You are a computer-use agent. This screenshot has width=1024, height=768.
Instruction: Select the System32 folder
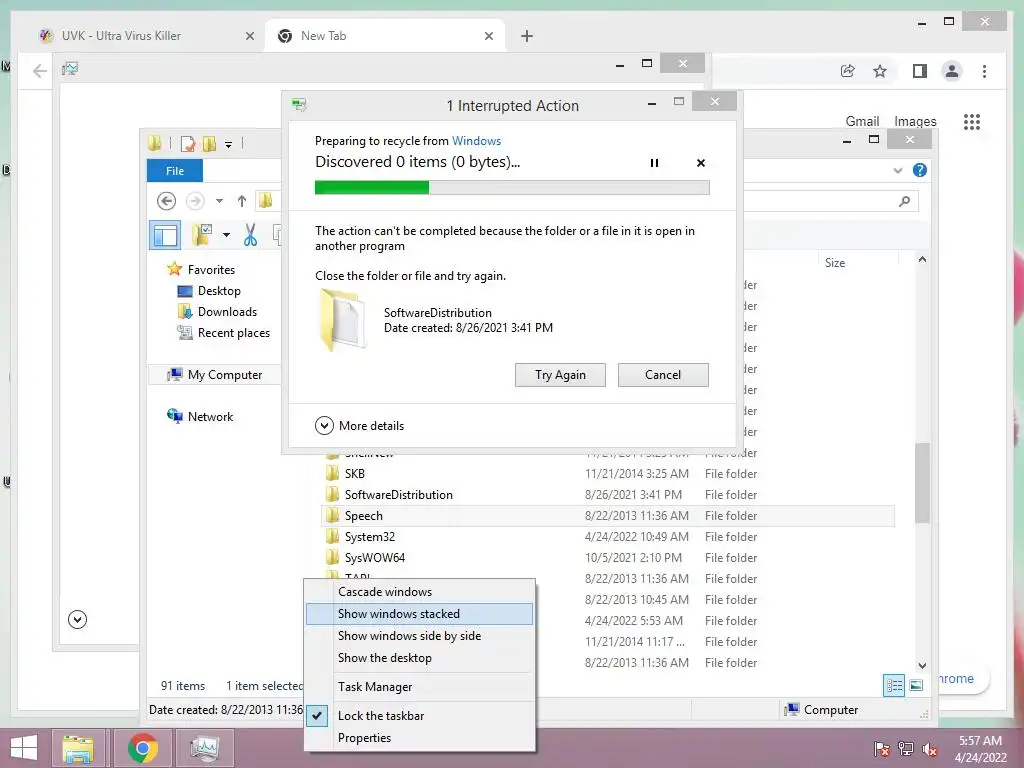pyautogui.click(x=607, y=537)
